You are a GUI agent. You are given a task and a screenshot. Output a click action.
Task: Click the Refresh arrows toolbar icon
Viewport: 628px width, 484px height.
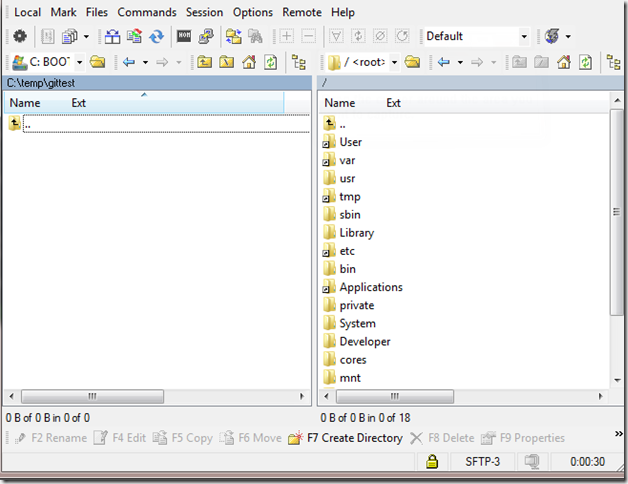coord(157,36)
